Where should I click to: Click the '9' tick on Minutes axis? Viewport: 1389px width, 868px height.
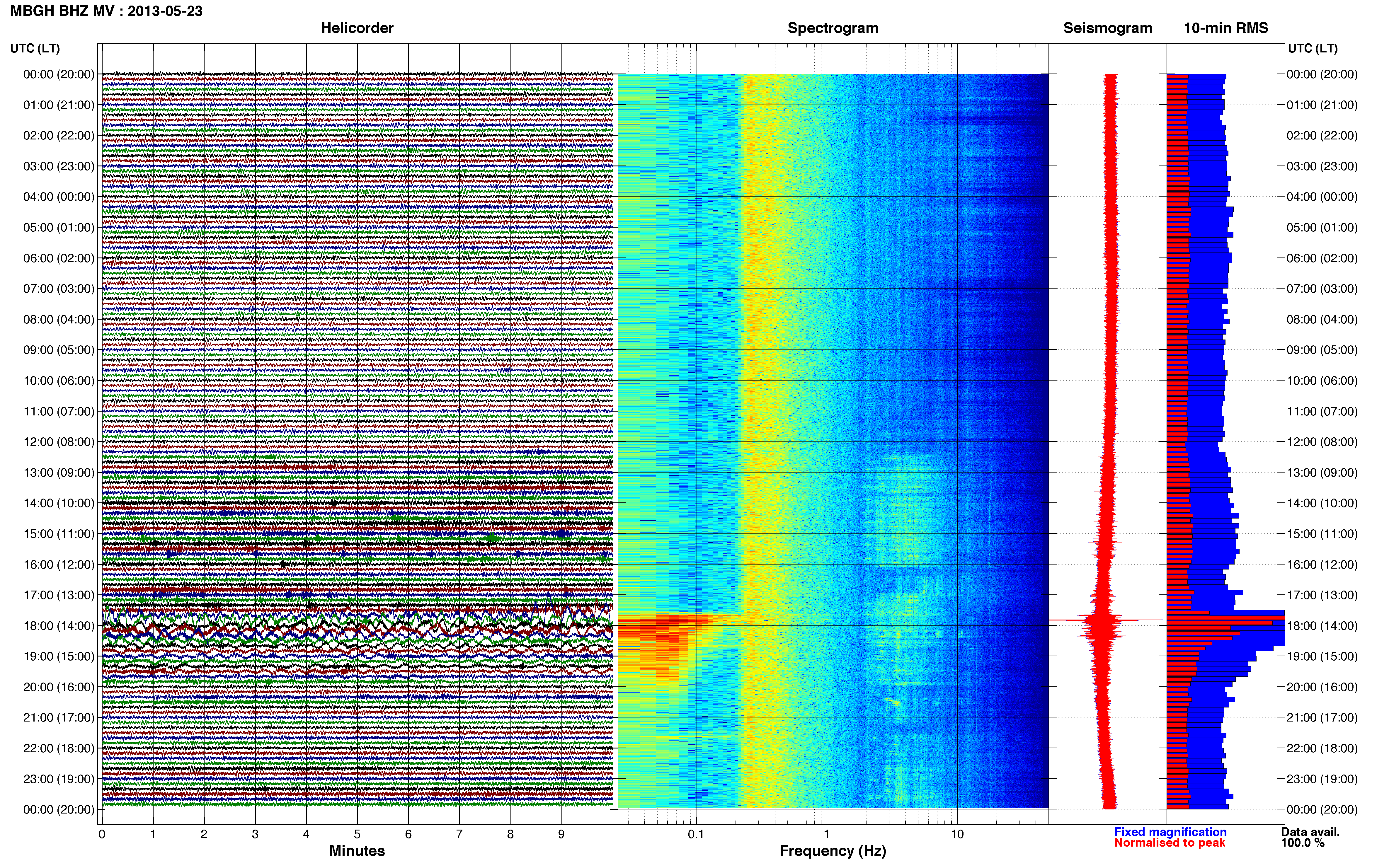coord(561,834)
